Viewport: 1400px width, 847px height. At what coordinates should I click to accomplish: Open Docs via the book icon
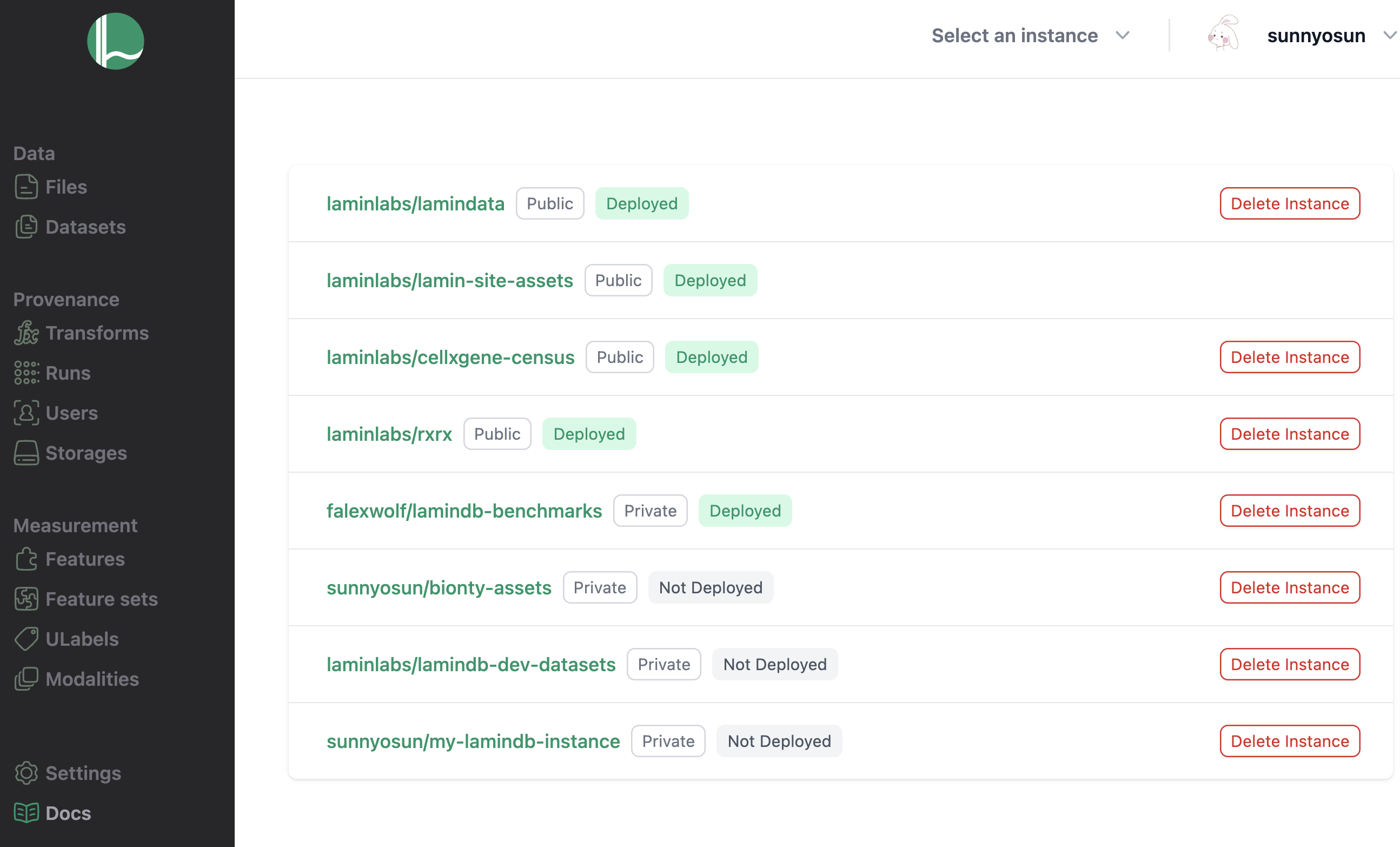(26, 813)
